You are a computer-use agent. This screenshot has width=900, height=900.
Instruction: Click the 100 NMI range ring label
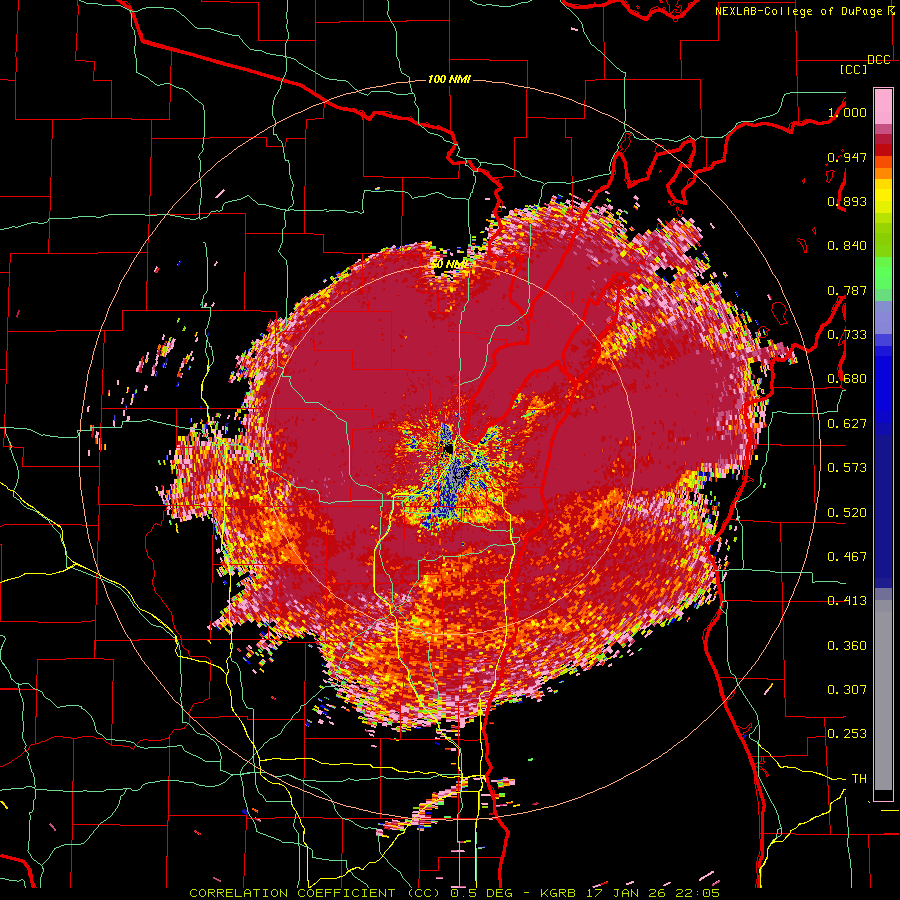coord(449,79)
